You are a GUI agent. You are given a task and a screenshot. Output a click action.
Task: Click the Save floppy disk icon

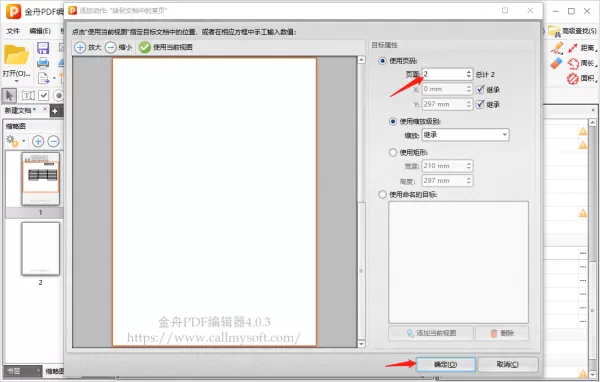[x=43, y=48]
